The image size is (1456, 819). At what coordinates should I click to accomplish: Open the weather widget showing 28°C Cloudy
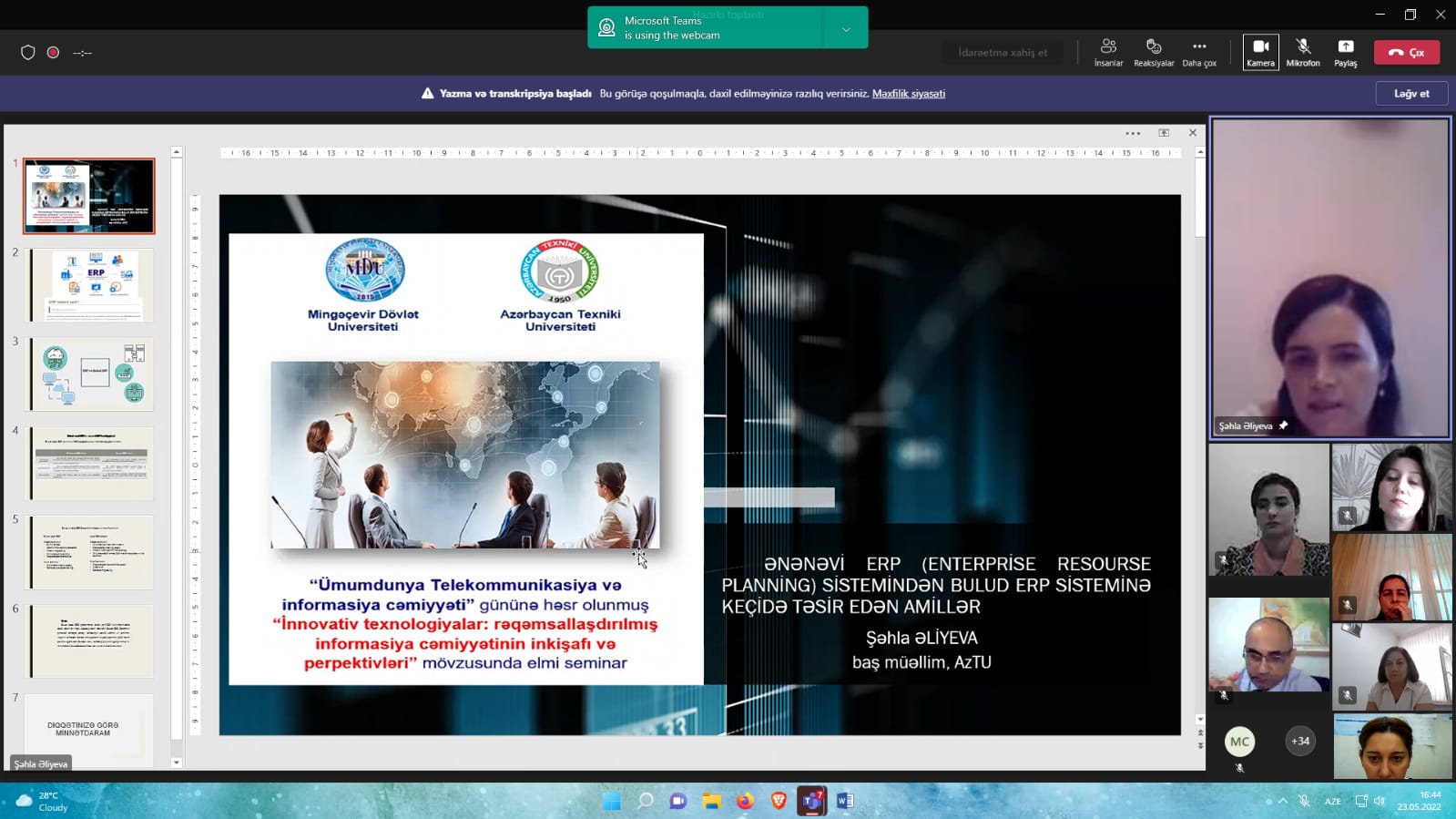click(x=42, y=802)
